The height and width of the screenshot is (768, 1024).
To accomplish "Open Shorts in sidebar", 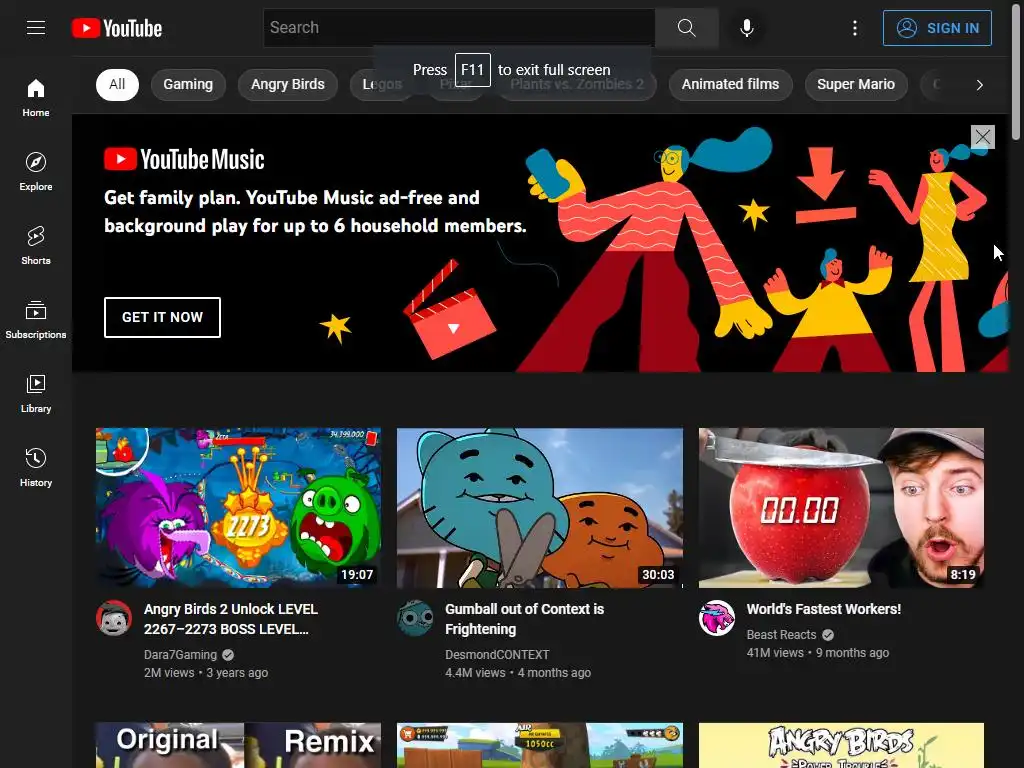I will (36, 246).
